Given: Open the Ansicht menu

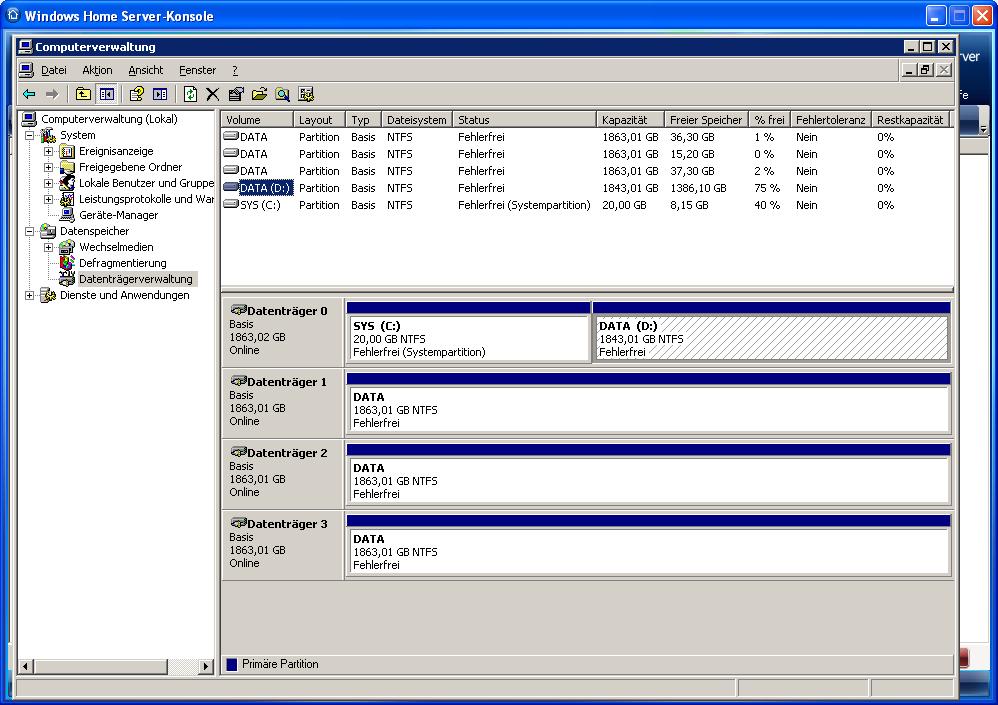Looking at the screenshot, I should point(146,70).
